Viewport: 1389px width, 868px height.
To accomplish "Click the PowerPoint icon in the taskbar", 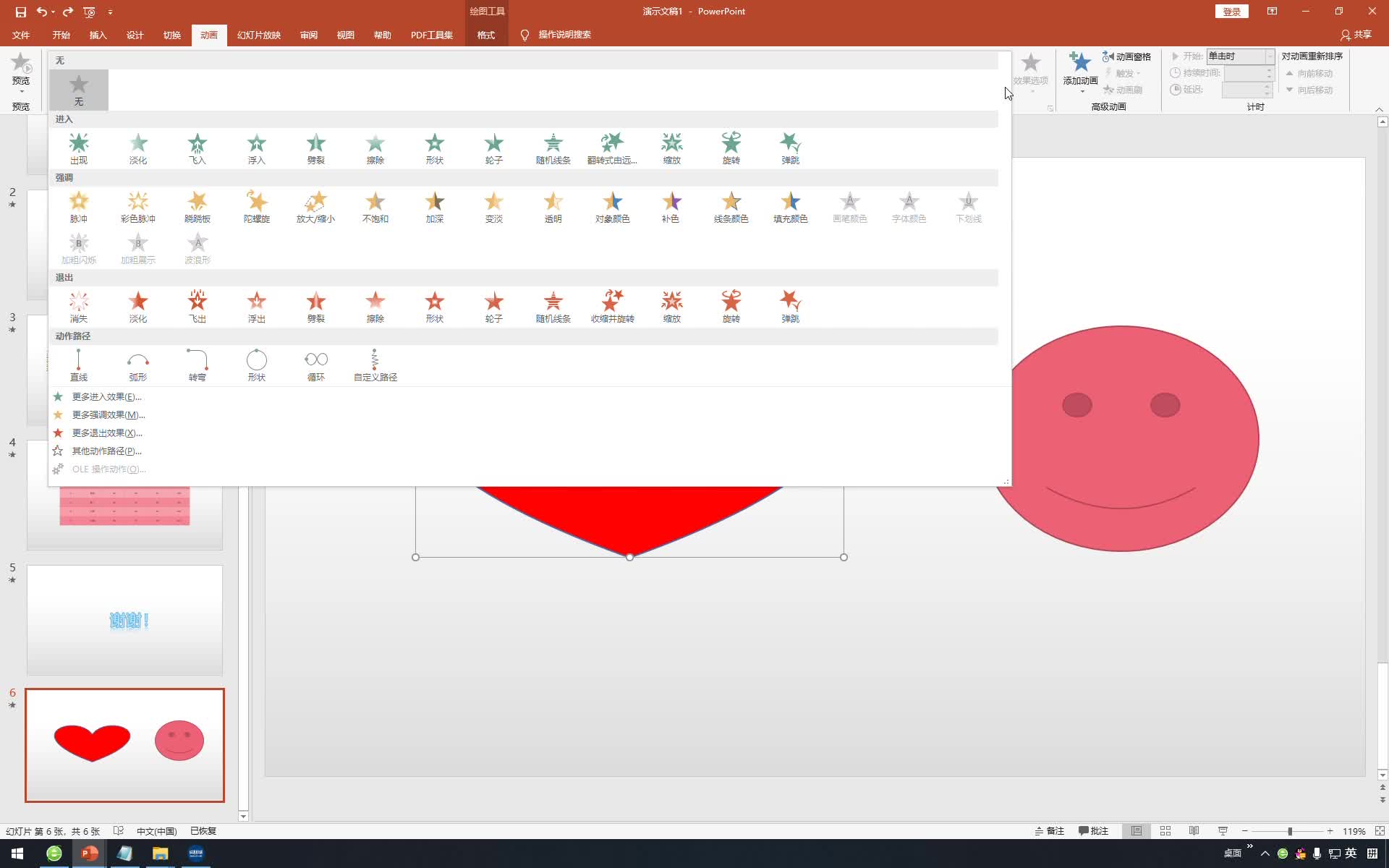I will click(x=90, y=854).
